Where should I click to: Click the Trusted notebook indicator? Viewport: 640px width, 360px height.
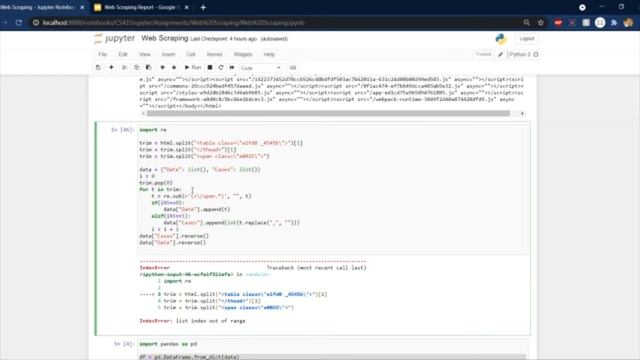(x=483, y=54)
